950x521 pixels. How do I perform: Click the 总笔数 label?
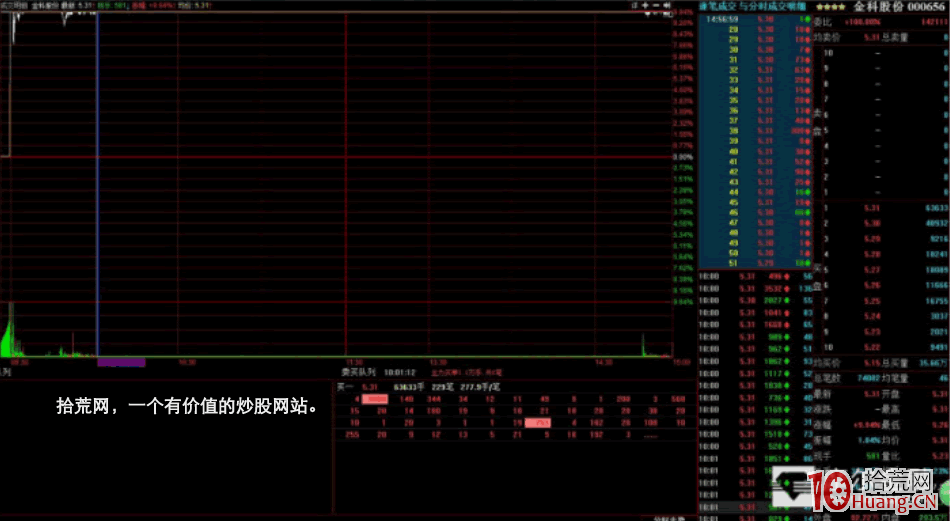(826, 379)
